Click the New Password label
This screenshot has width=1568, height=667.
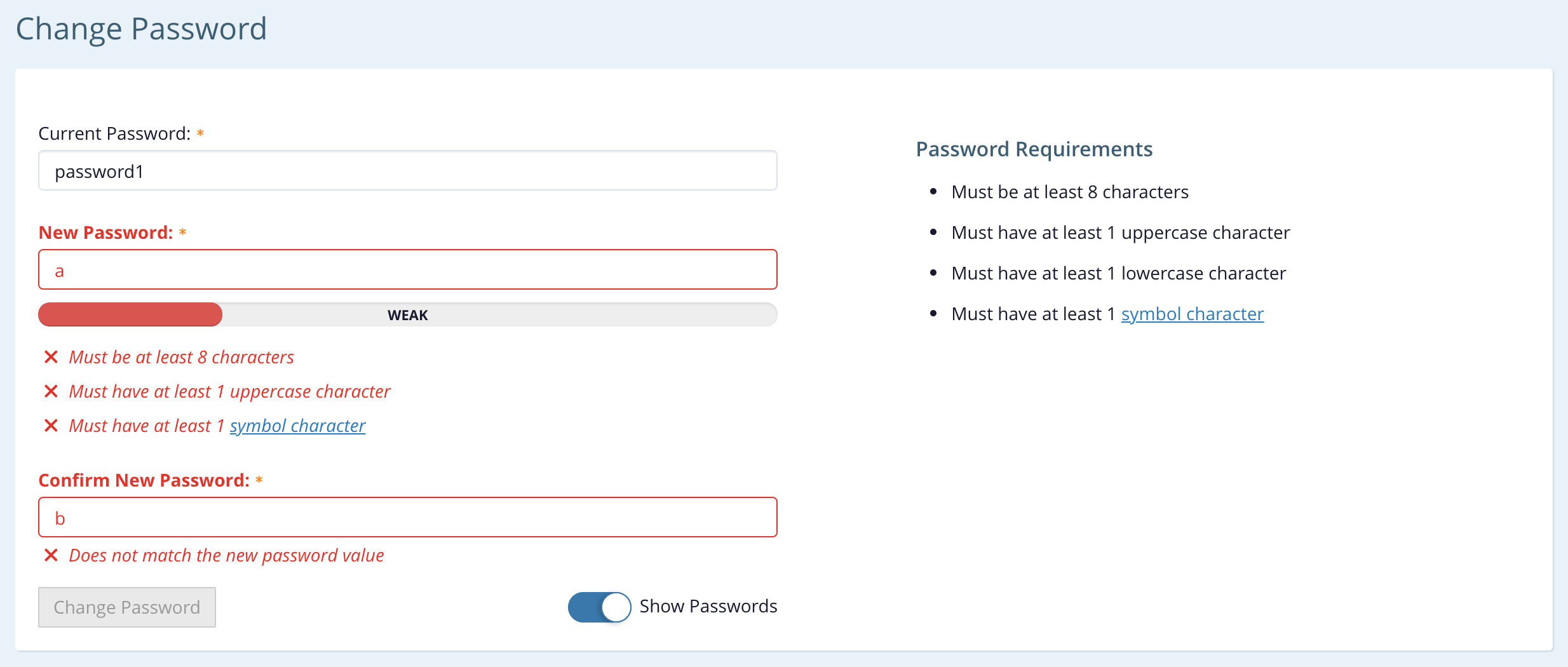coord(105,232)
